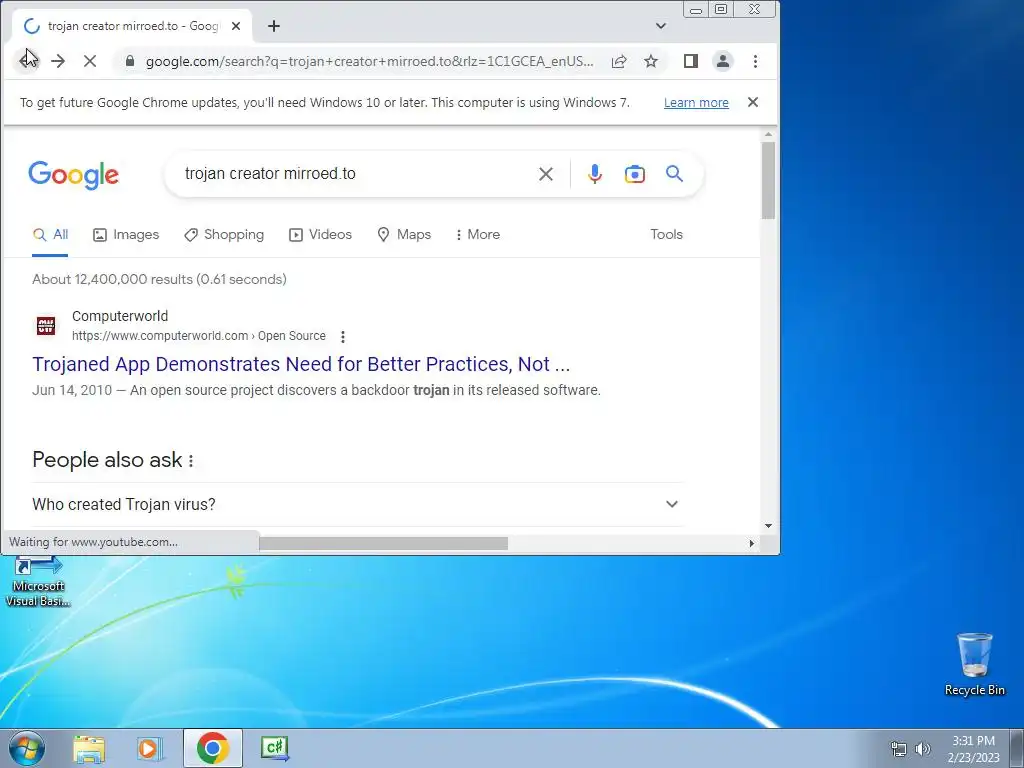Open the tab search dropdown arrow
1024x768 pixels.
coord(660,26)
